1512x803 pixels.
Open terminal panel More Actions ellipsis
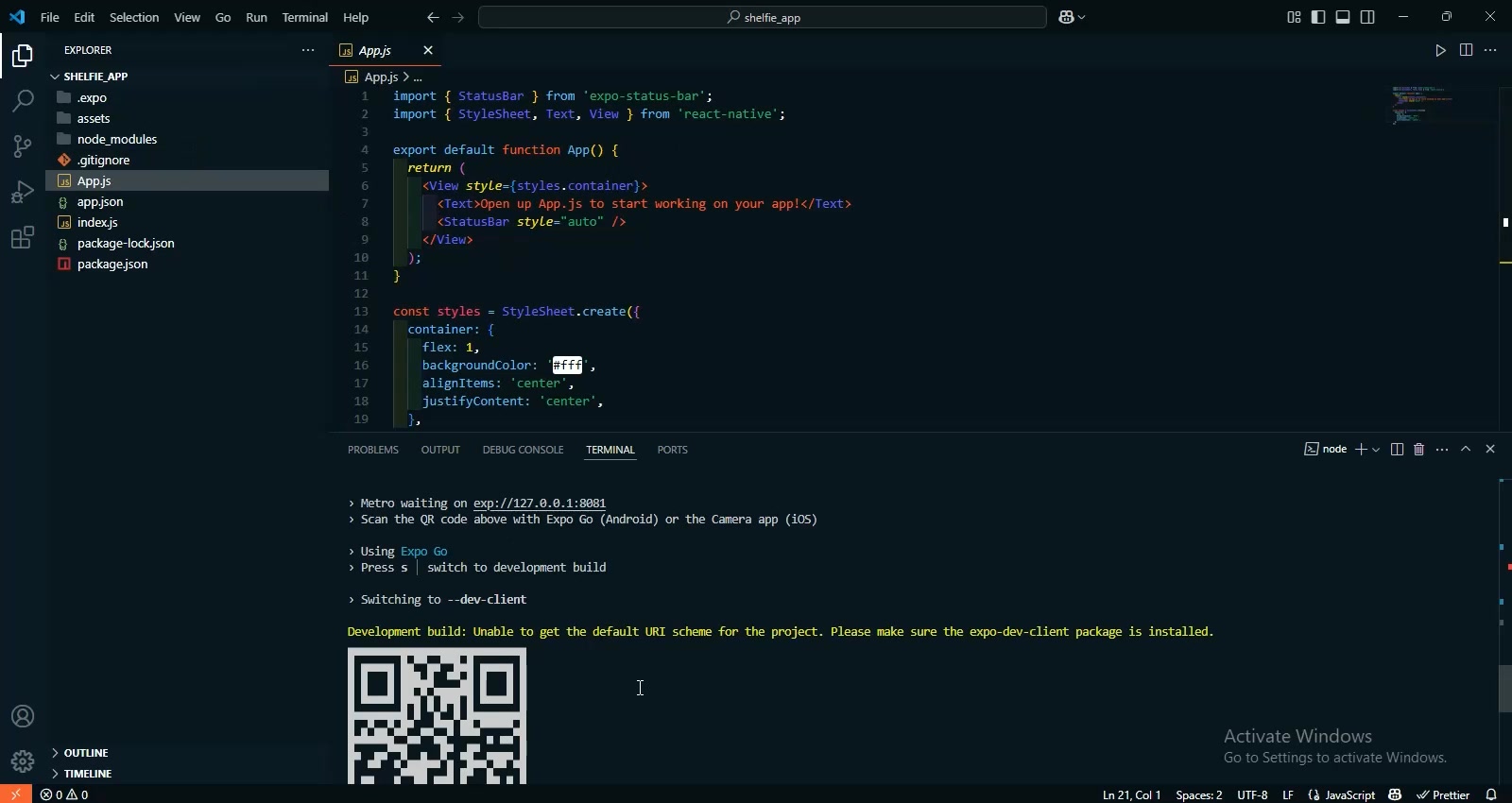click(x=1443, y=450)
